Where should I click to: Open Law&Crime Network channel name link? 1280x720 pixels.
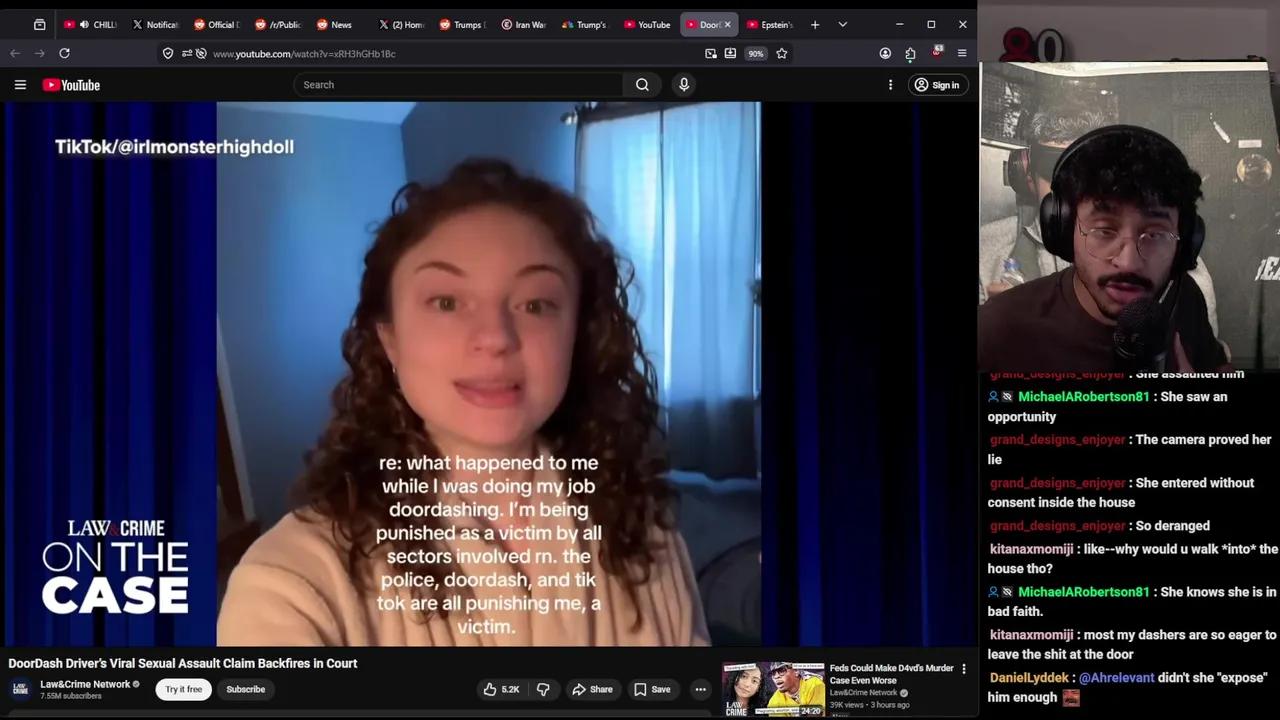pyautogui.click(x=85, y=684)
